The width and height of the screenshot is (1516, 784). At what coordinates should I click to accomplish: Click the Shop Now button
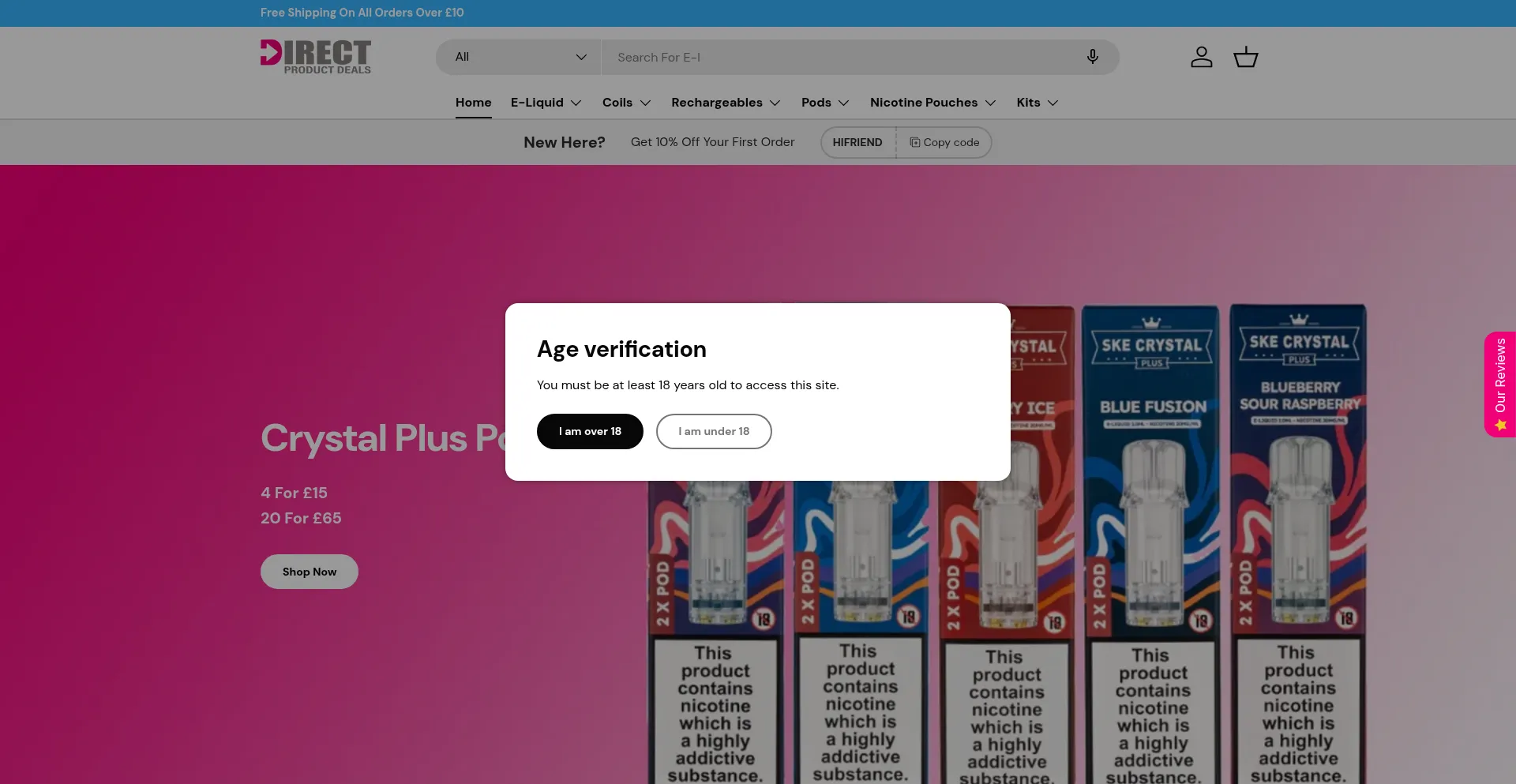[310, 572]
